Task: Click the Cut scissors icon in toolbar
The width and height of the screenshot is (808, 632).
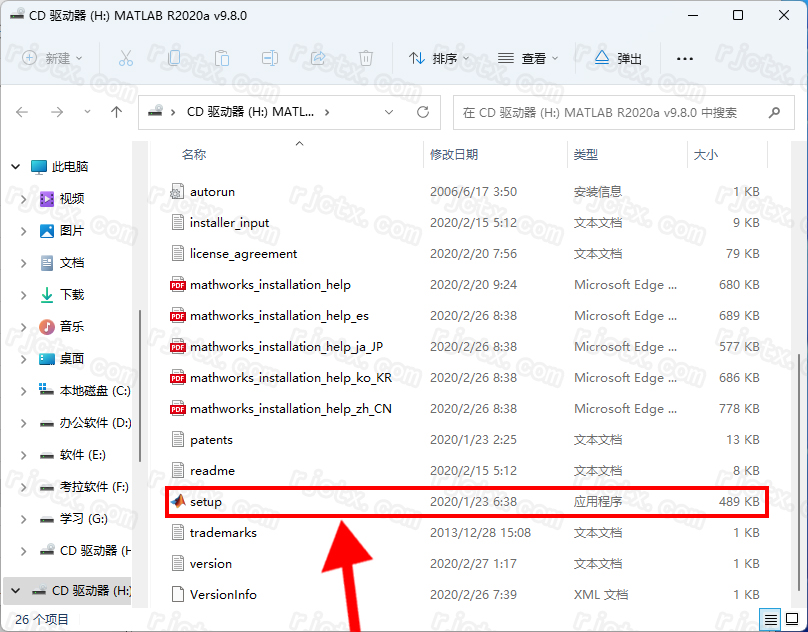Action: (x=126, y=58)
